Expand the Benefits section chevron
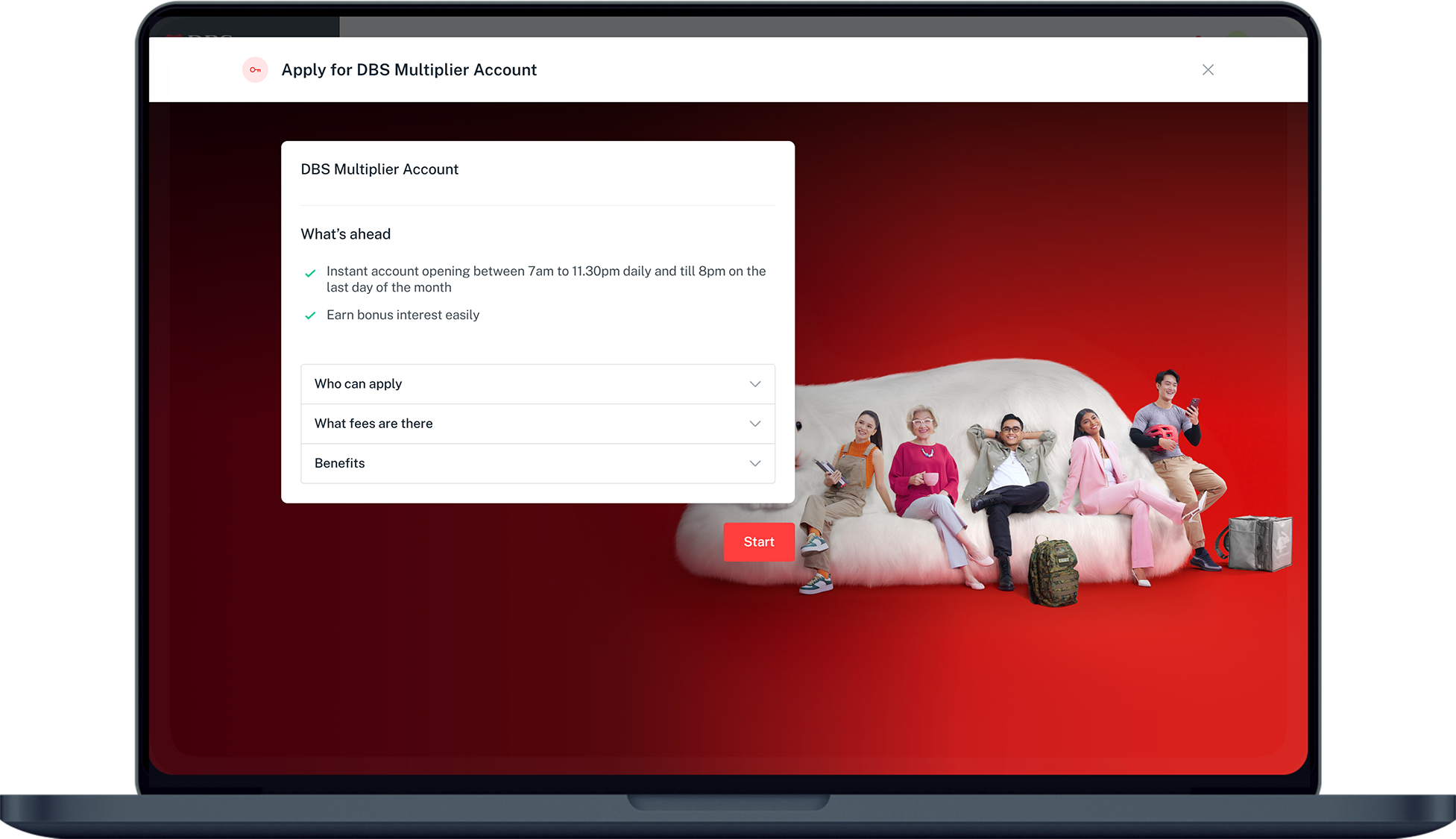The image size is (1456, 839). 754,463
